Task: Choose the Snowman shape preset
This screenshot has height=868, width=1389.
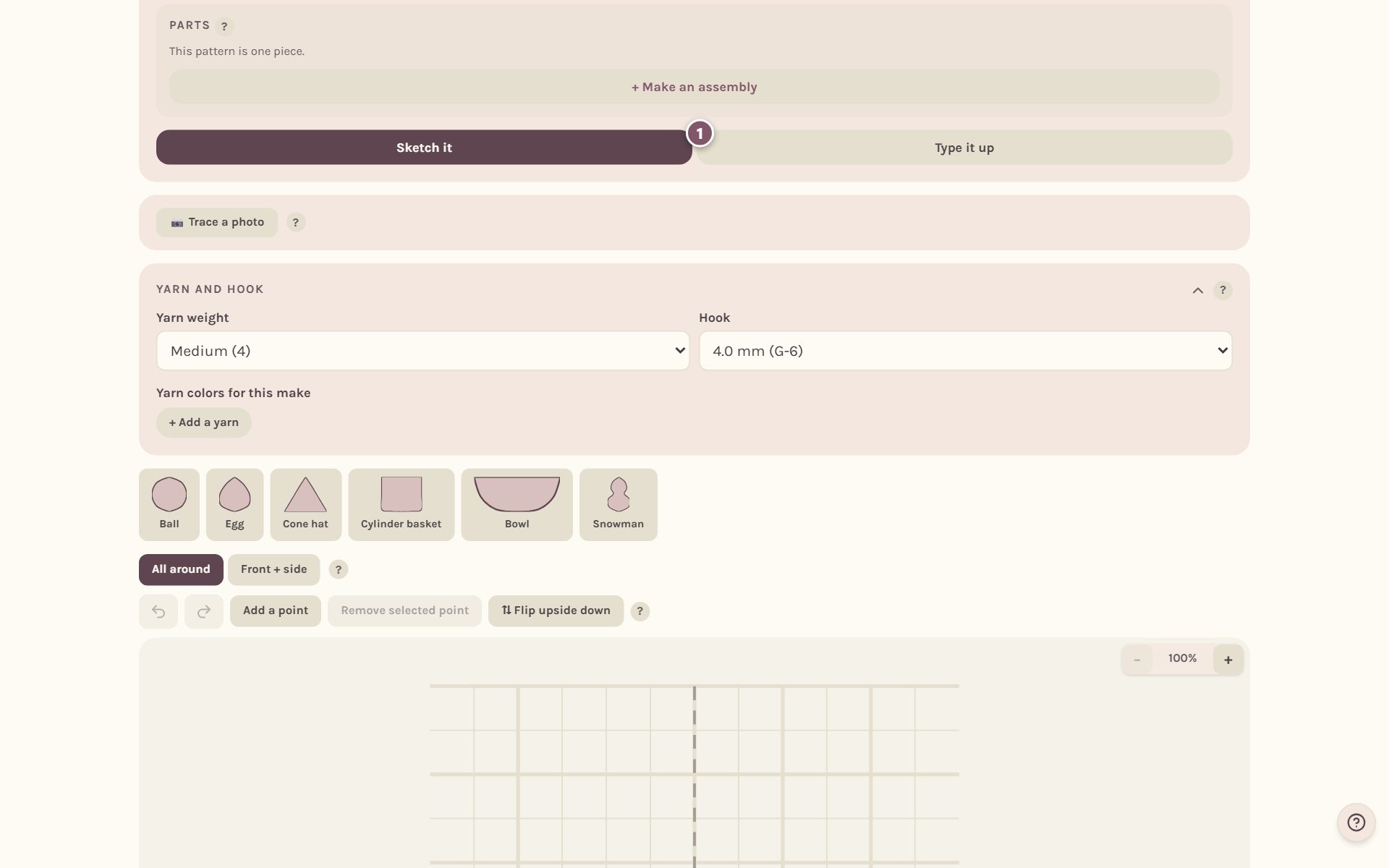Action: [x=618, y=505]
